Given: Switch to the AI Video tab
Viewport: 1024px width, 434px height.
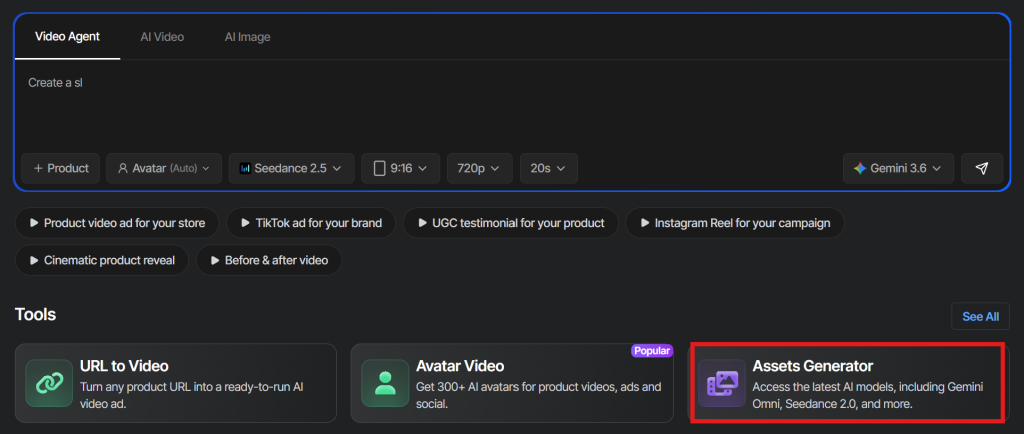Looking at the screenshot, I should click(x=162, y=37).
